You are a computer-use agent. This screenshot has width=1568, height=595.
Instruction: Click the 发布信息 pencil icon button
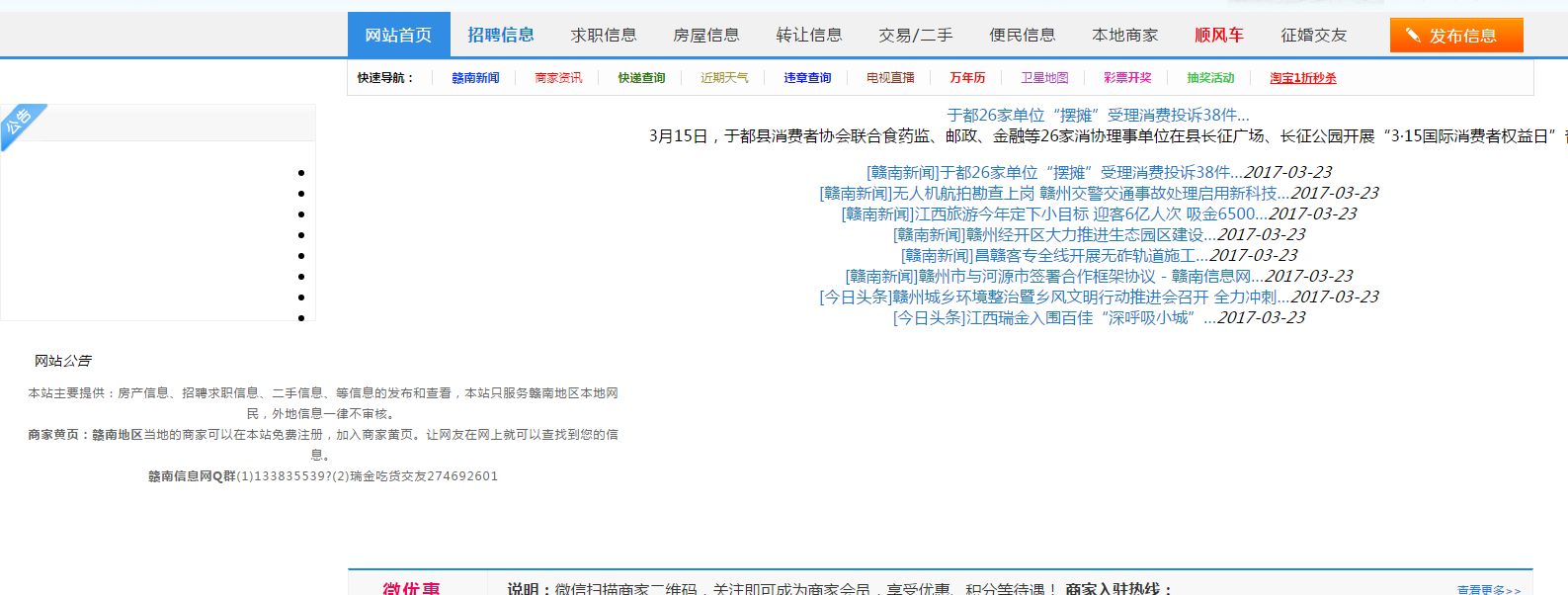coord(1455,36)
